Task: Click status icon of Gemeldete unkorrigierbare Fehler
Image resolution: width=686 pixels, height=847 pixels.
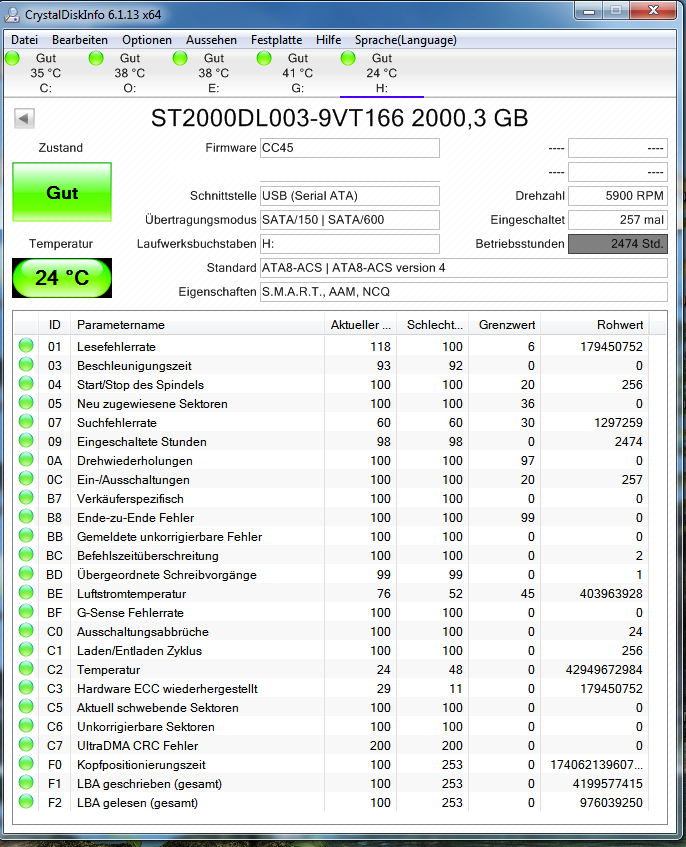Action: (x=26, y=536)
